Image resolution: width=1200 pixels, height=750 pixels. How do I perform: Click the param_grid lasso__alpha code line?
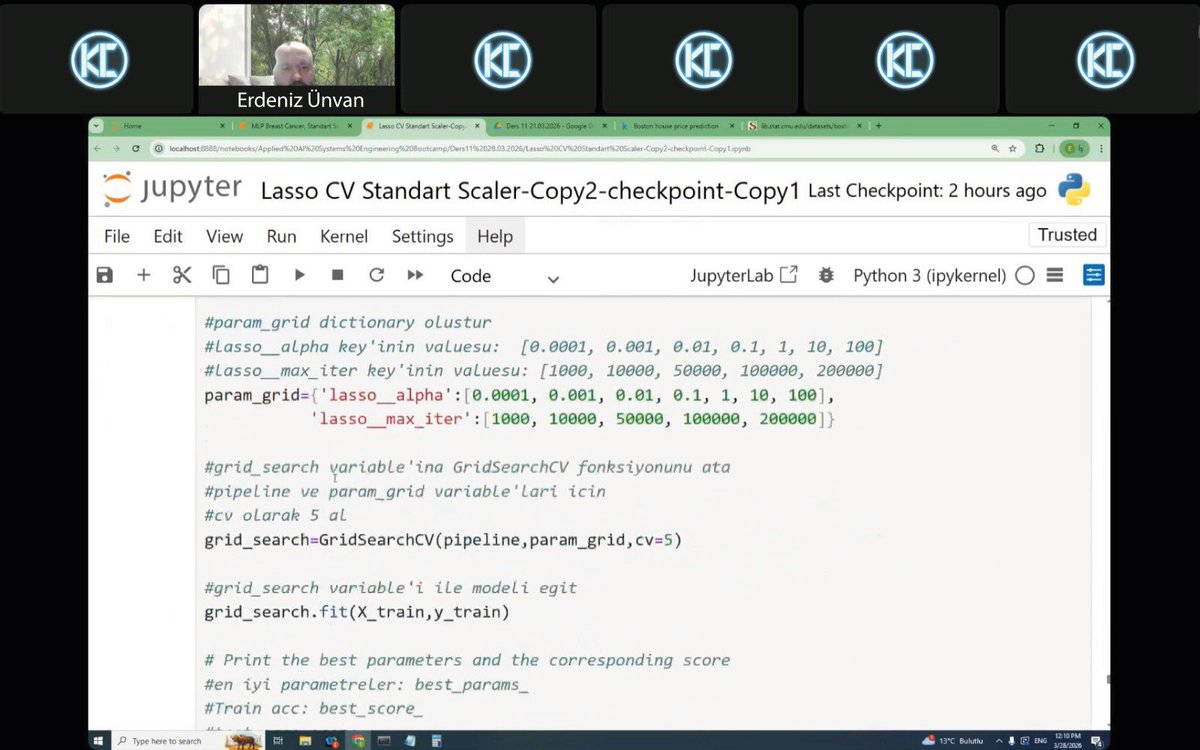click(x=519, y=395)
